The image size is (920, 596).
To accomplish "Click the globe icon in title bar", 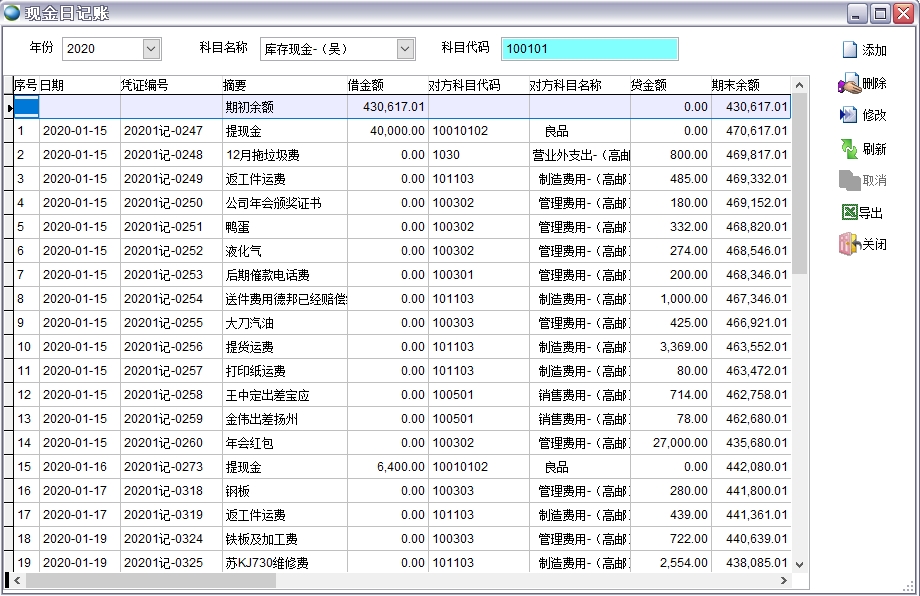I will pyautogui.click(x=12, y=13).
